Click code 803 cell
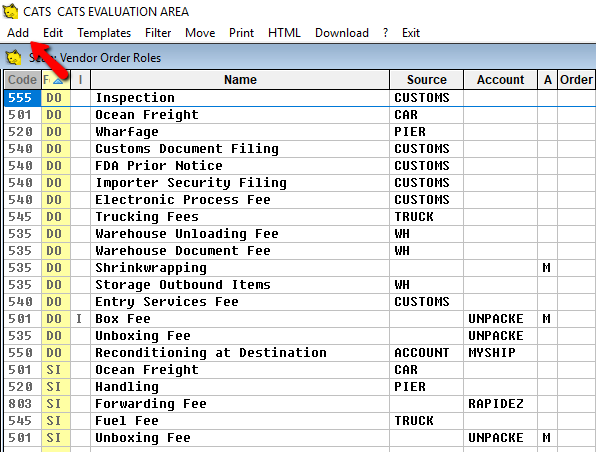 pyautogui.click(x=22, y=404)
